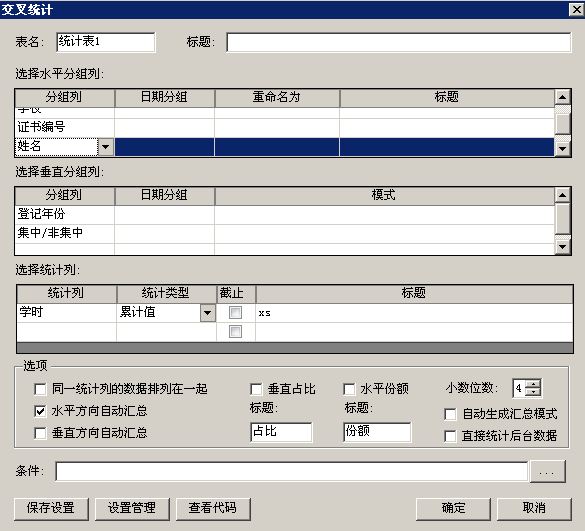Click 分组列 header in horizontal grouping table

(65, 98)
